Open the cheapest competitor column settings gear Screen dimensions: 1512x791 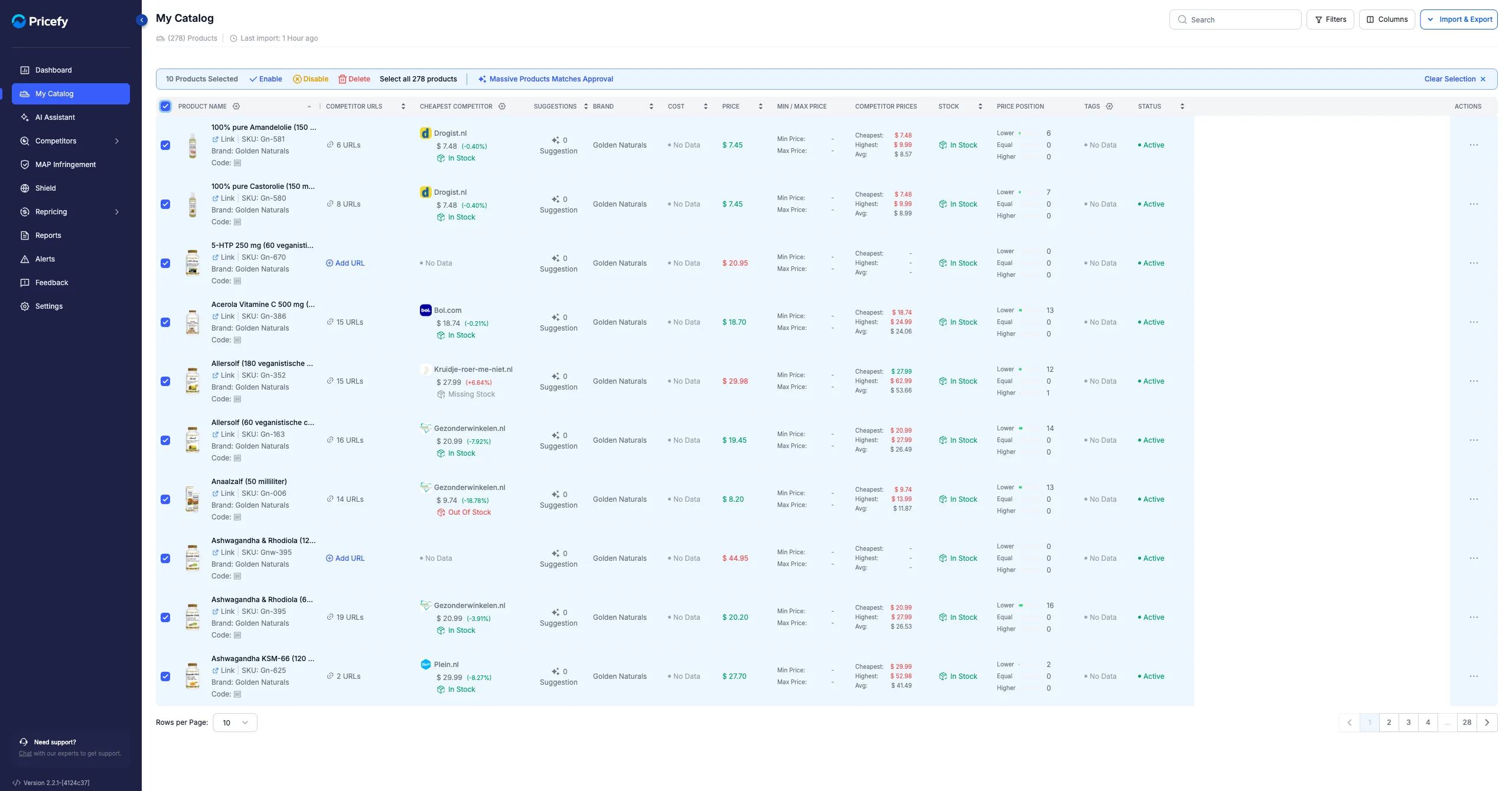click(502, 106)
